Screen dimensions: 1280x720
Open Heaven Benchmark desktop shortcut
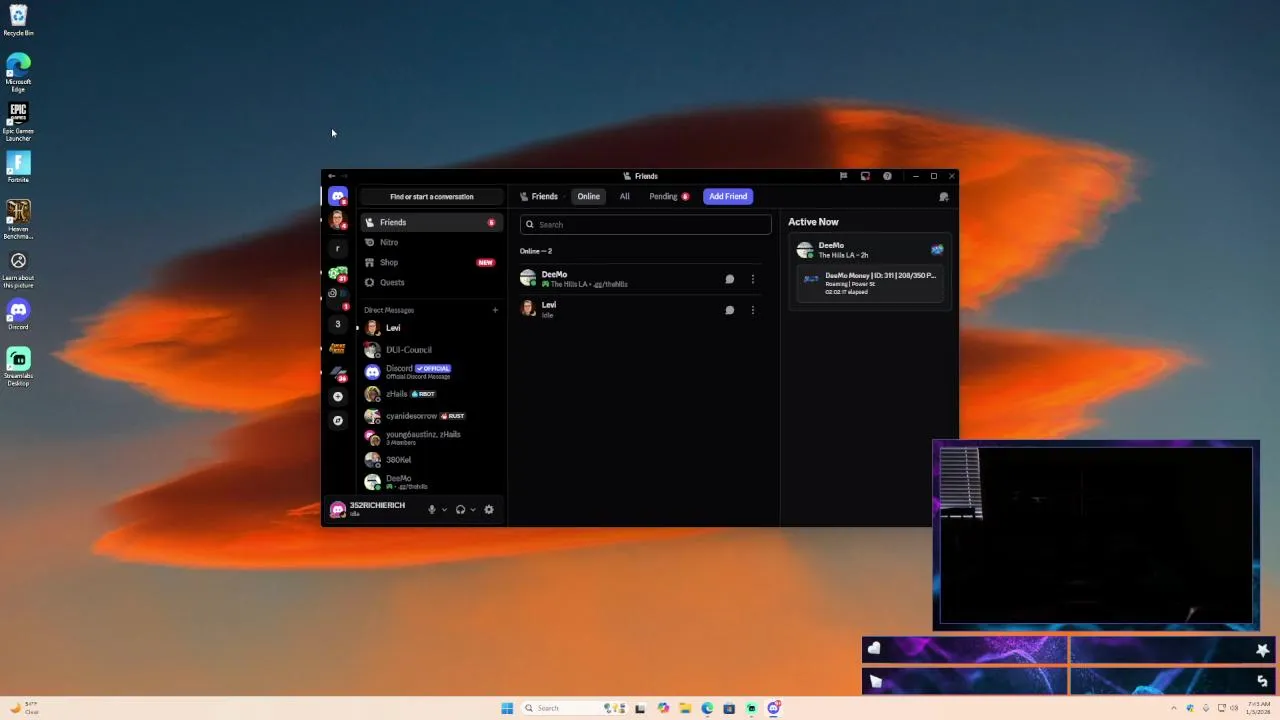coord(18,220)
